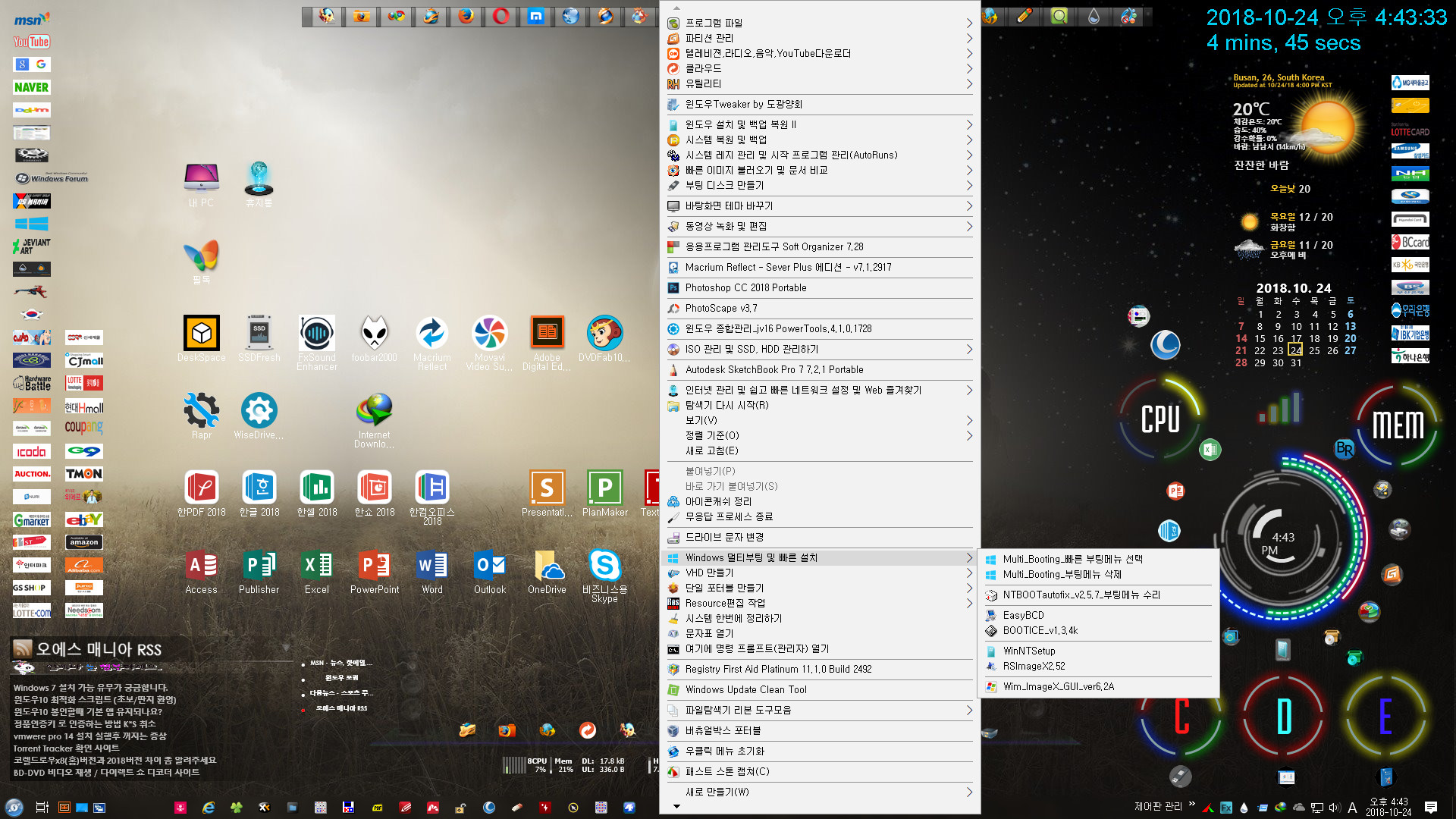Viewport: 1456px width, 819px height.
Task: Open the SSDFresh desktop icon
Action: click(x=259, y=339)
